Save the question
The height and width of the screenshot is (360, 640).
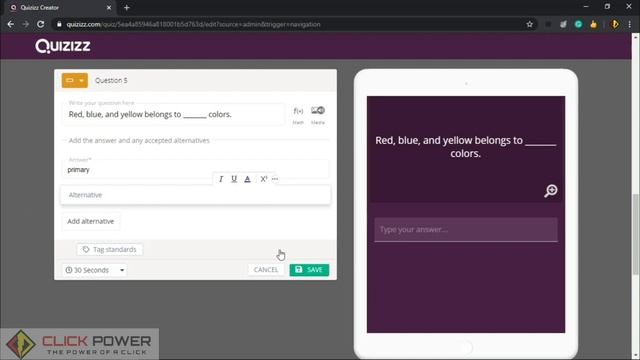(x=309, y=270)
